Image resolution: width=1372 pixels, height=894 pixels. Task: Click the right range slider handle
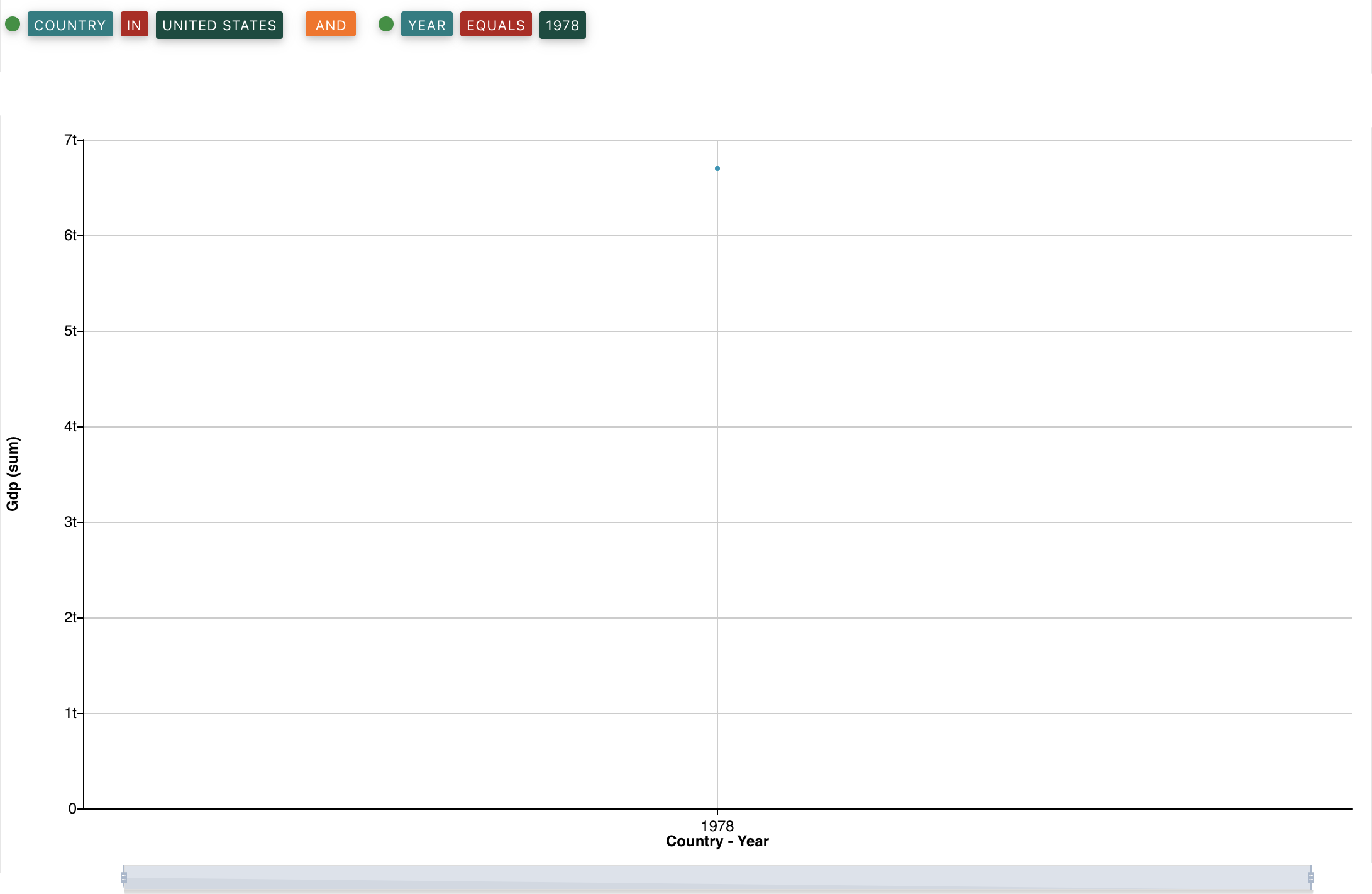pyautogui.click(x=1310, y=878)
